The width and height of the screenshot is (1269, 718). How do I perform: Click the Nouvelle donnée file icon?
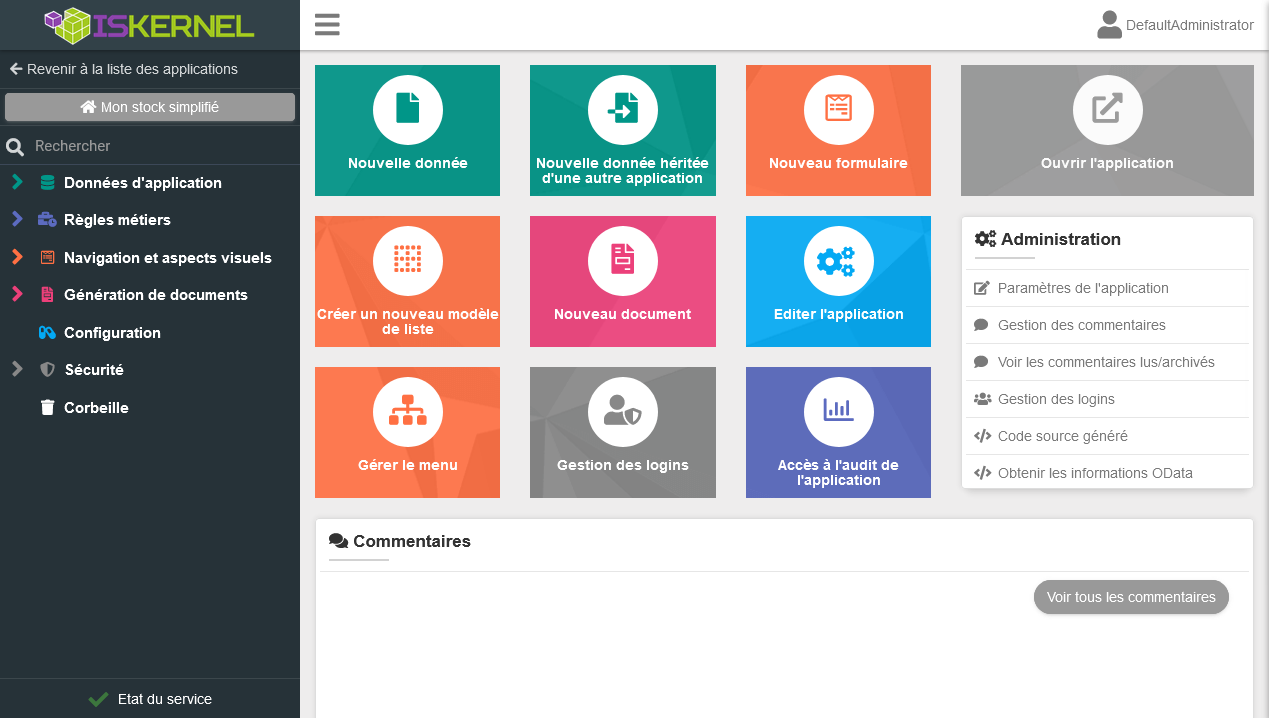tap(407, 109)
